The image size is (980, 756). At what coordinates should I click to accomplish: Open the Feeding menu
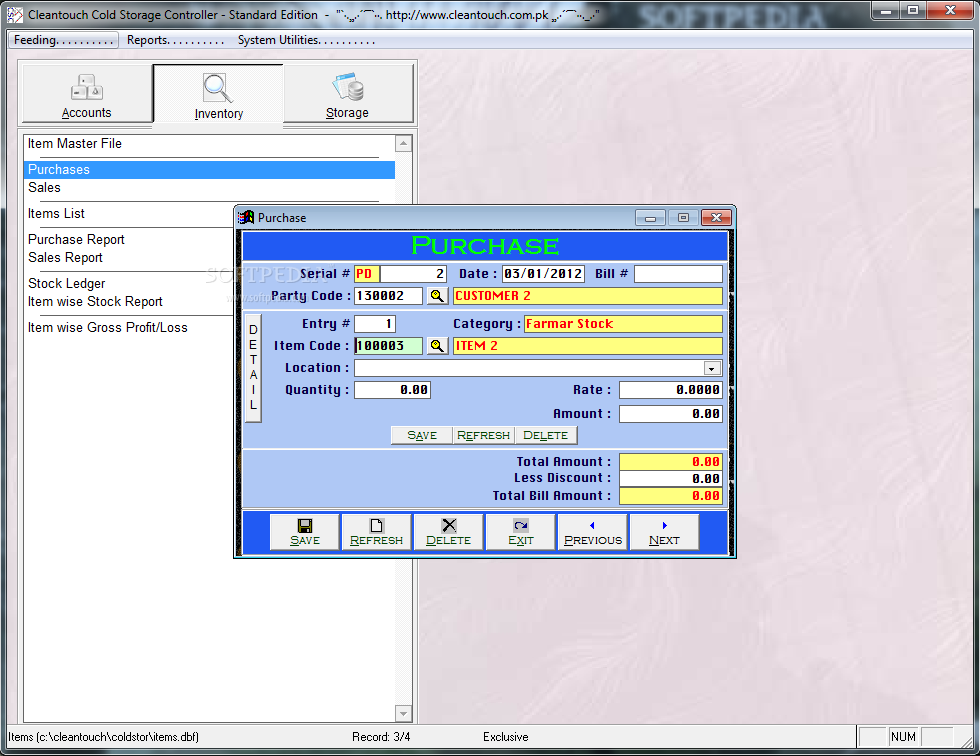tap(62, 40)
